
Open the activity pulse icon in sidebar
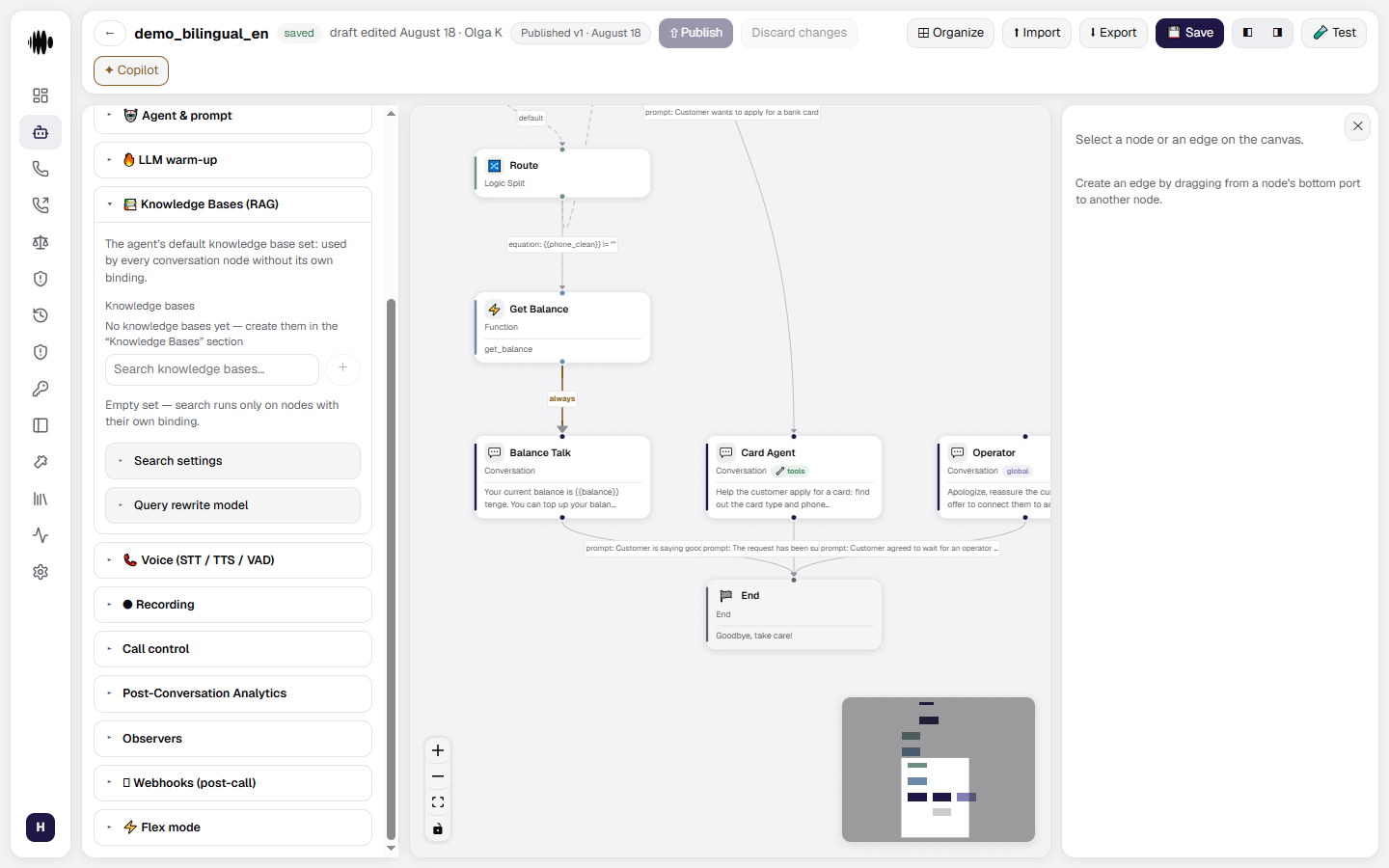41,535
